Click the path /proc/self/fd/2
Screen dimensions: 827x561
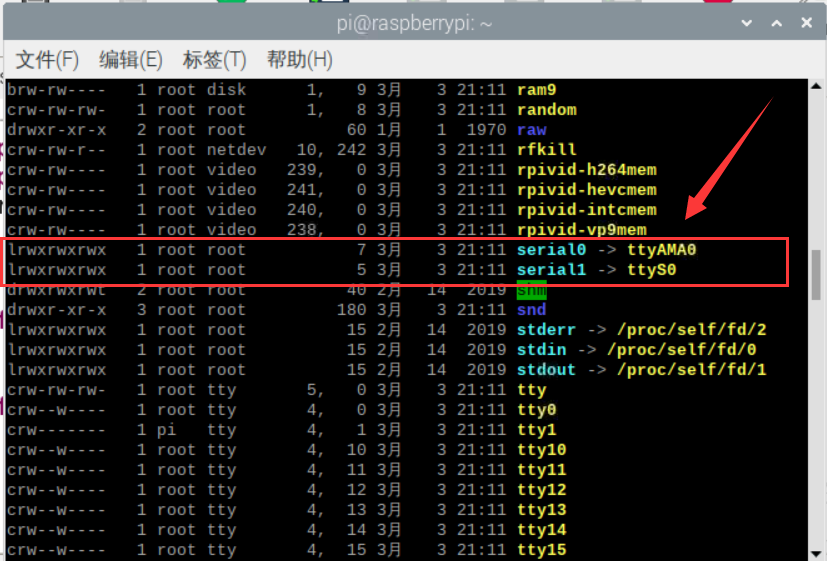pyautogui.click(x=691, y=330)
